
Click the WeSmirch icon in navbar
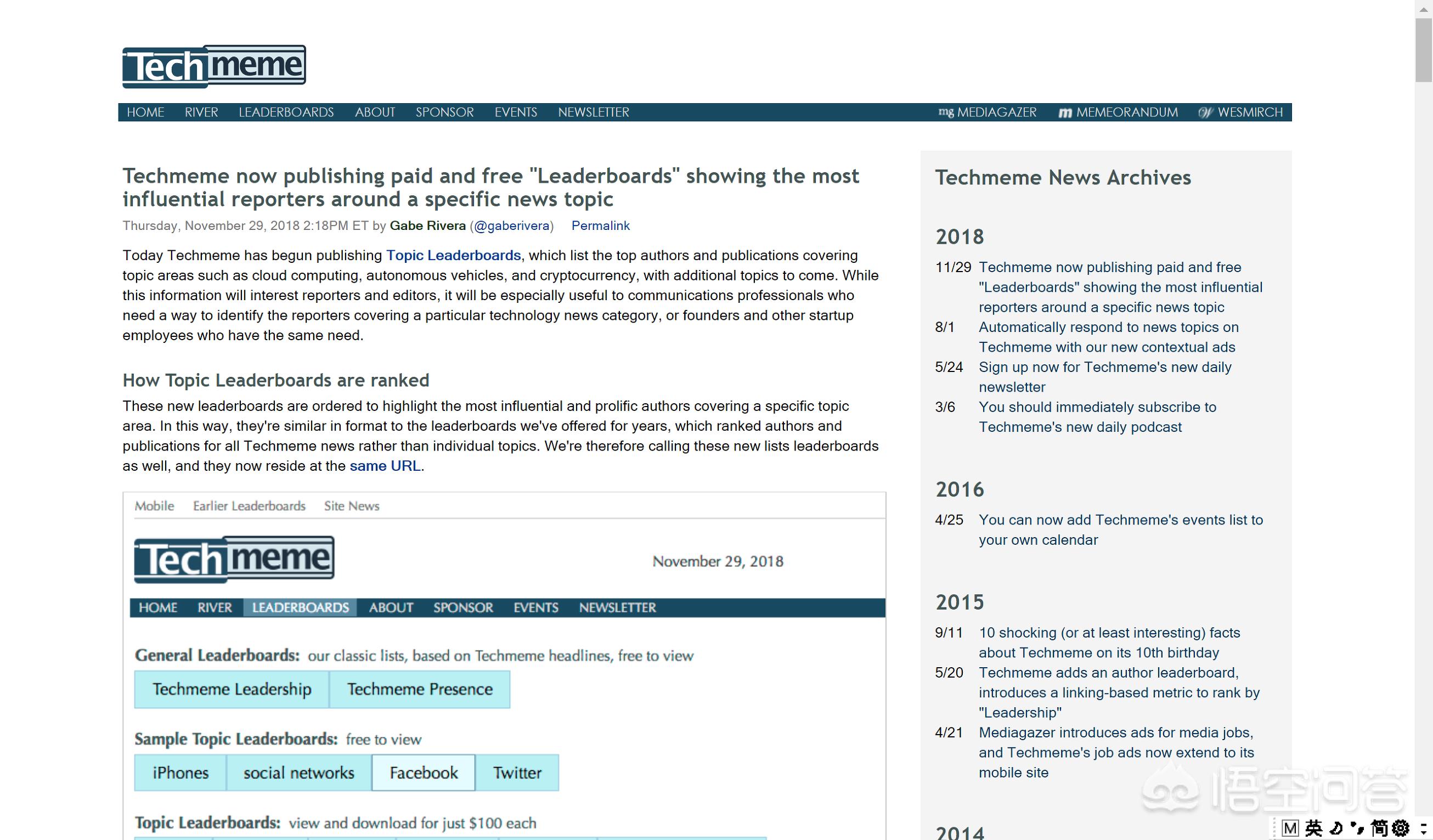coord(1205,112)
